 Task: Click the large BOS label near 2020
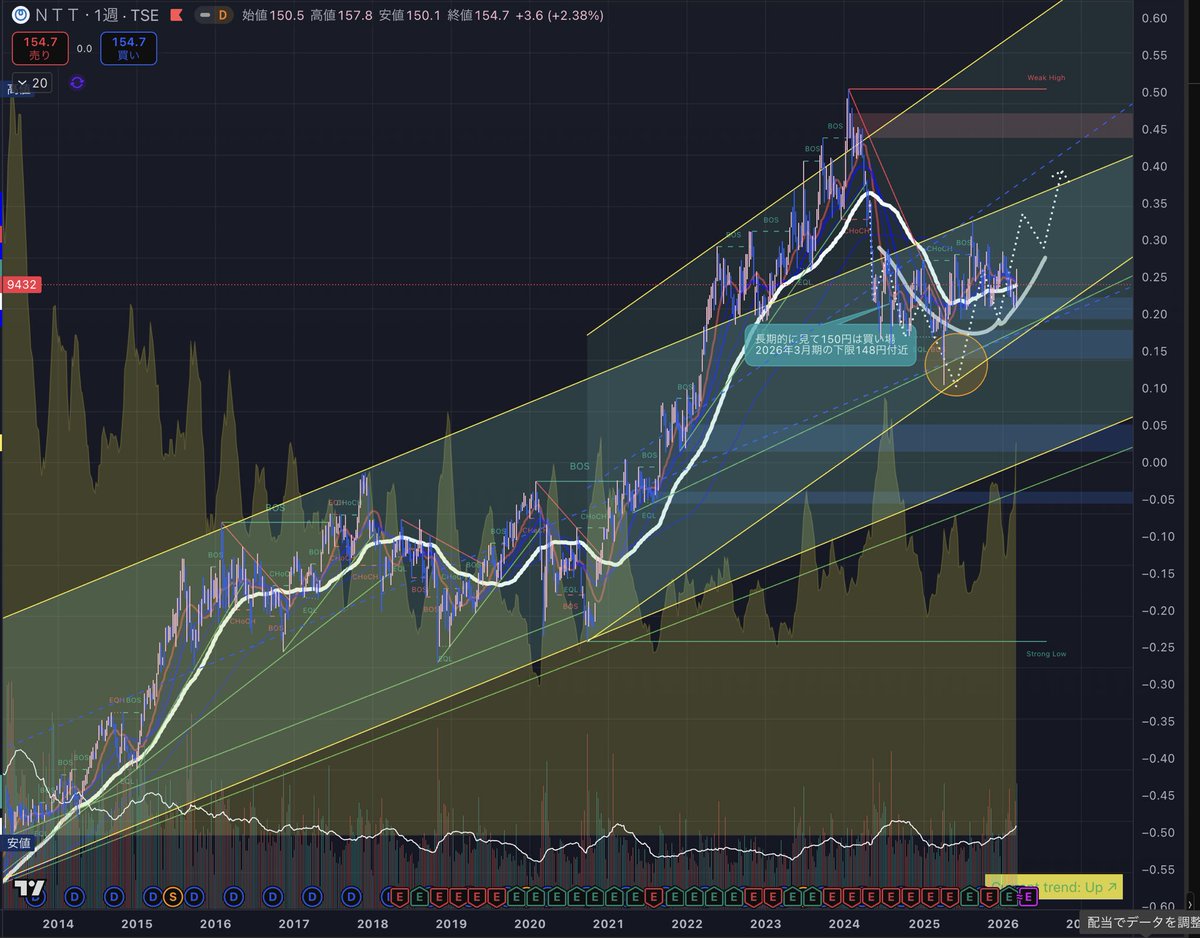coord(580,466)
